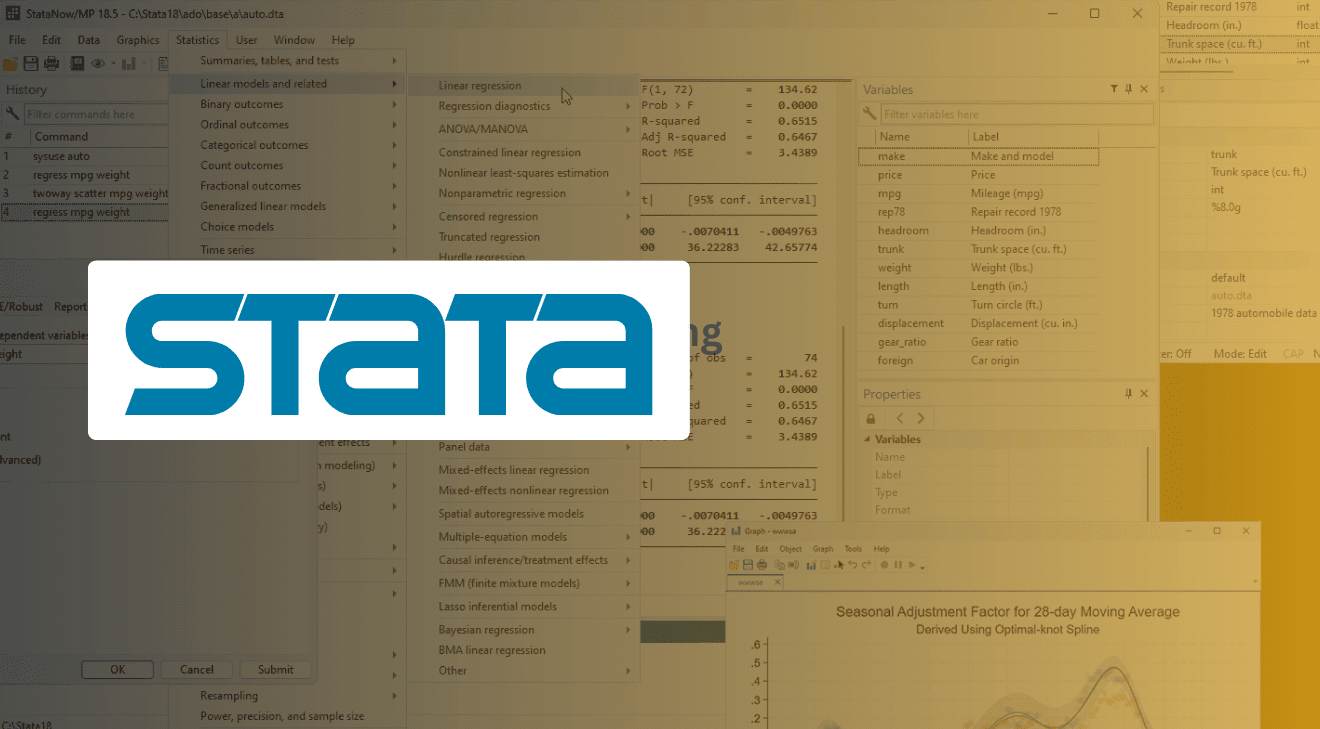Click the Filter commands here field
1320x729 pixels.
pyautogui.click(x=97, y=114)
